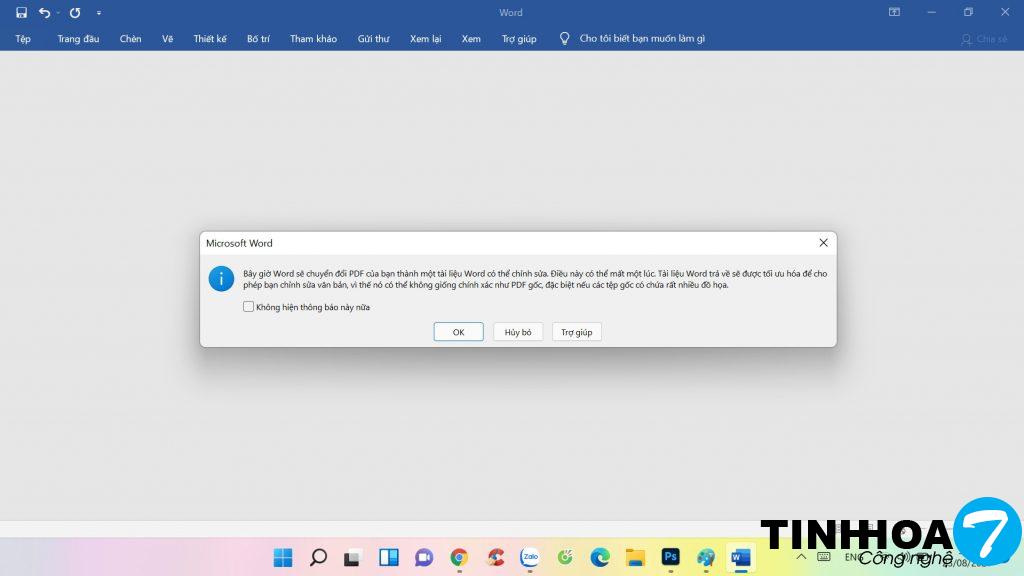This screenshot has width=1024, height=576.
Task: Click the lightbulb Tell Me icon
Action: pyautogui.click(x=564, y=39)
